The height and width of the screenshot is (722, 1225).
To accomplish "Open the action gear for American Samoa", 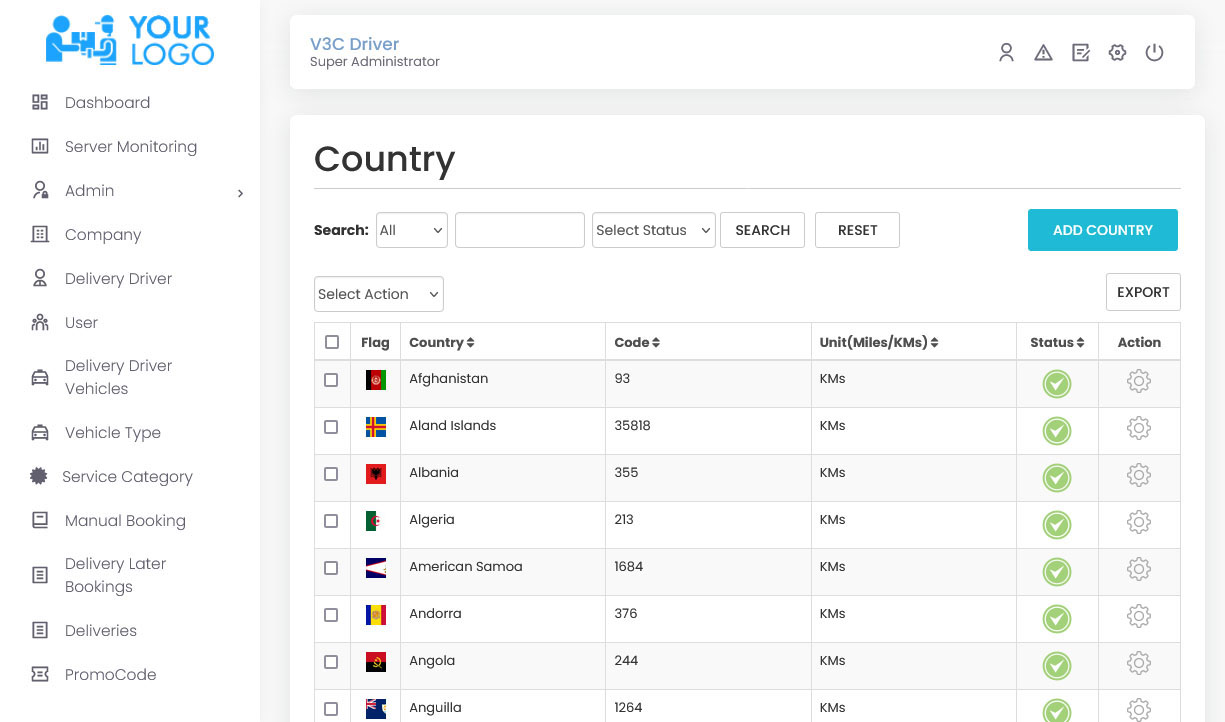I will [x=1139, y=569].
